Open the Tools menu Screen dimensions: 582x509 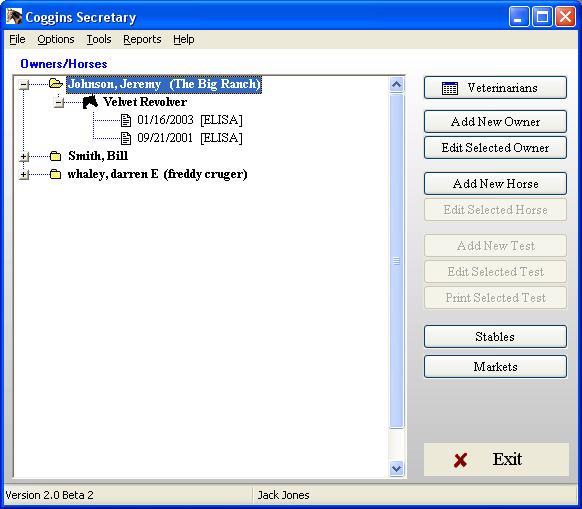(99, 39)
